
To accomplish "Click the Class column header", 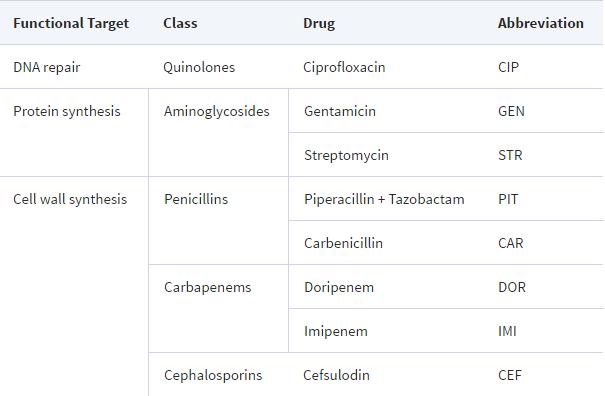I will click(x=180, y=23).
